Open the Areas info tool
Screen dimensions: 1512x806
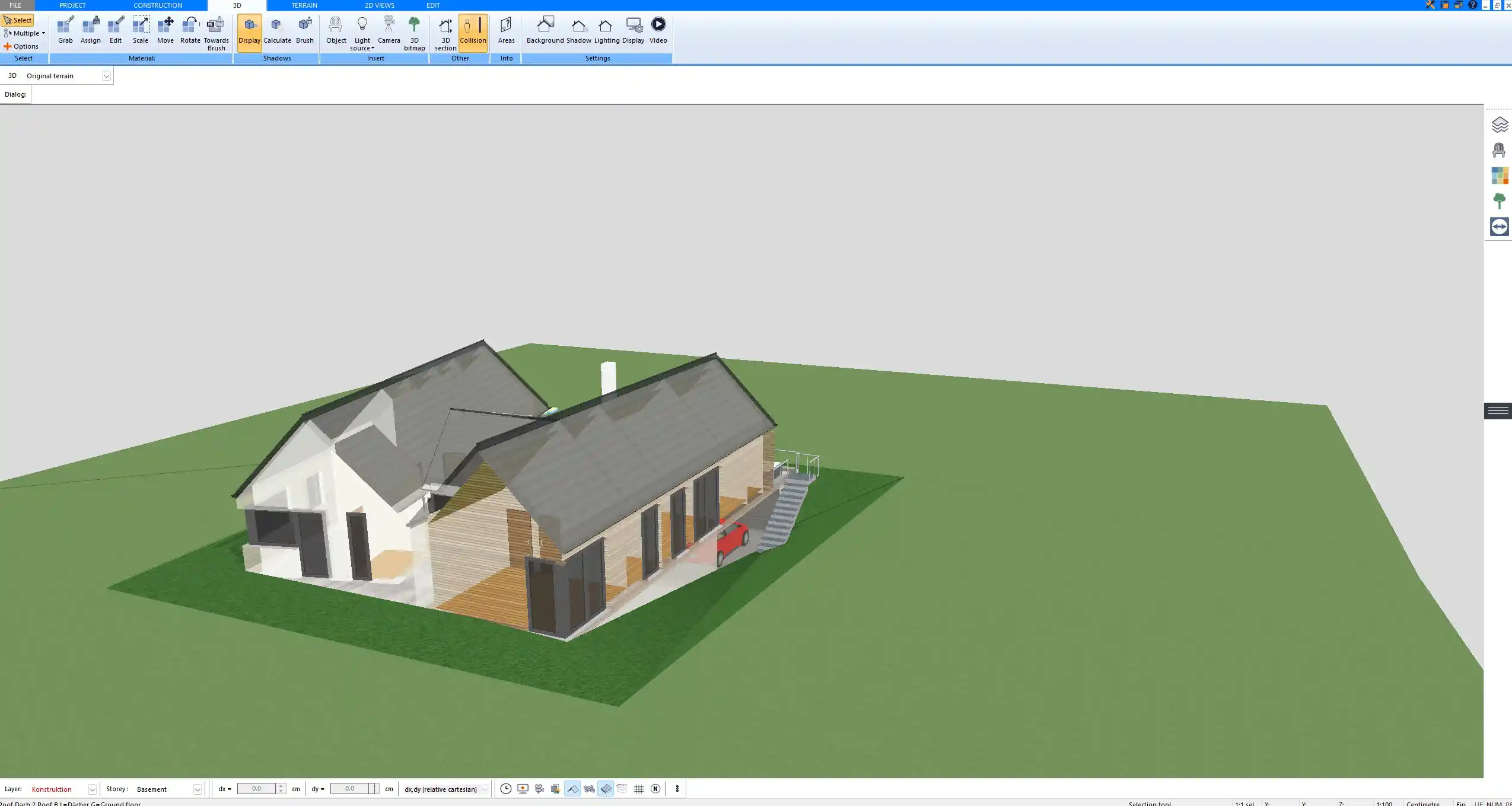click(x=506, y=30)
